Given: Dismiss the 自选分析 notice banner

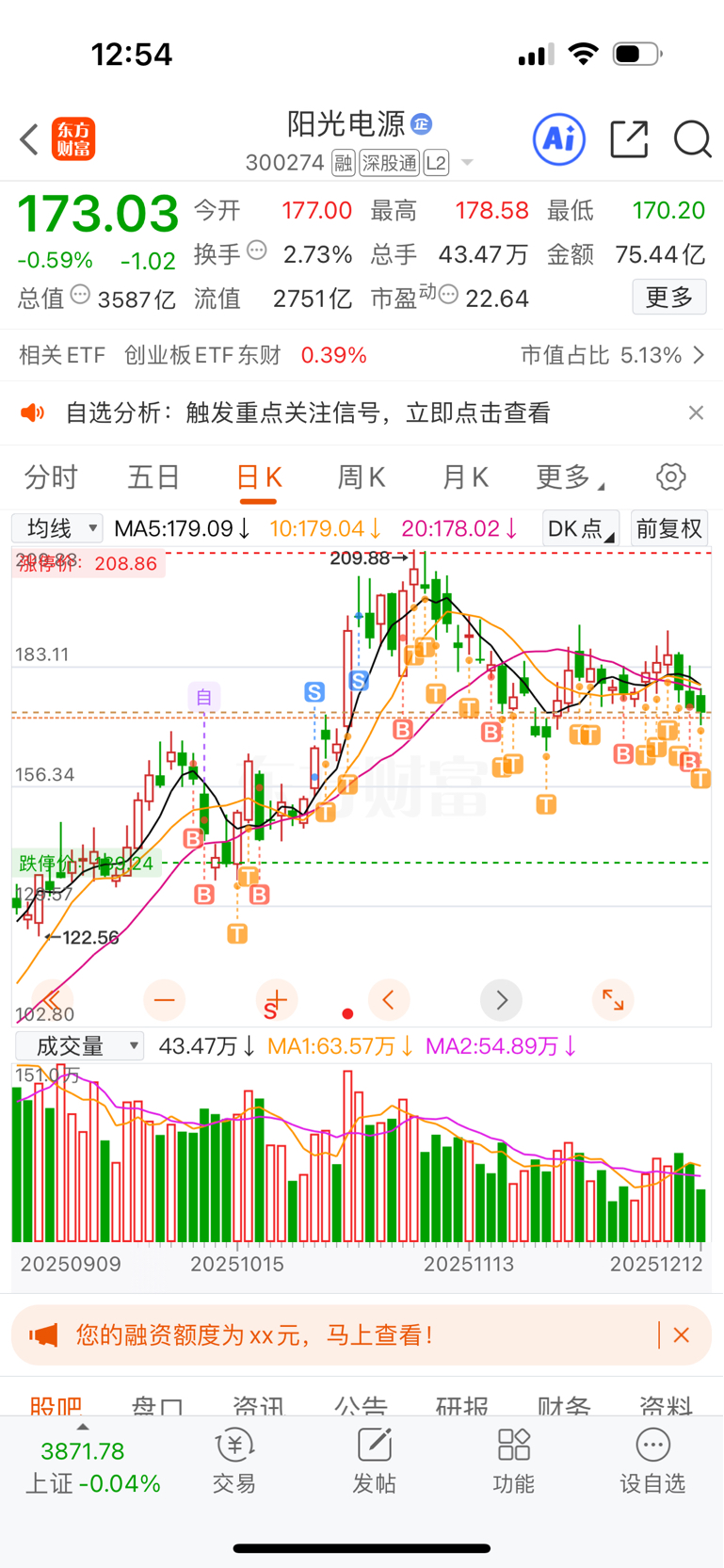Looking at the screenshot, I should tap(696, 412).
